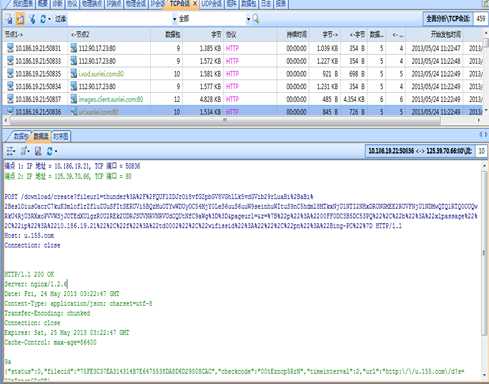The image size is (489, 384).
Task: Click the 'POST /download/create' request line
Action: (159, 197)
